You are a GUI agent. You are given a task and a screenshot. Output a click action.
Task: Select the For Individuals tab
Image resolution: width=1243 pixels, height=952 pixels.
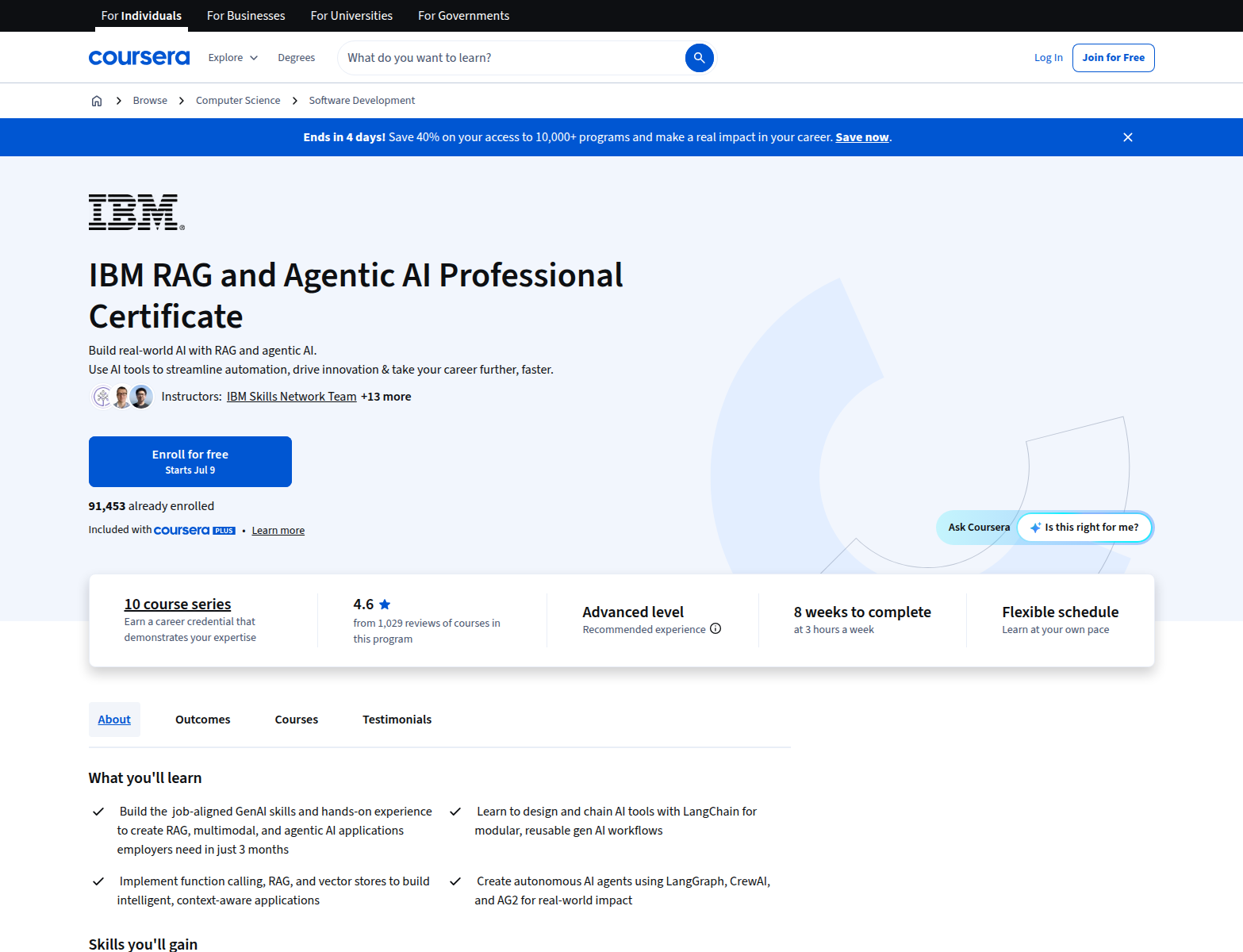click(x=141, y=16)
